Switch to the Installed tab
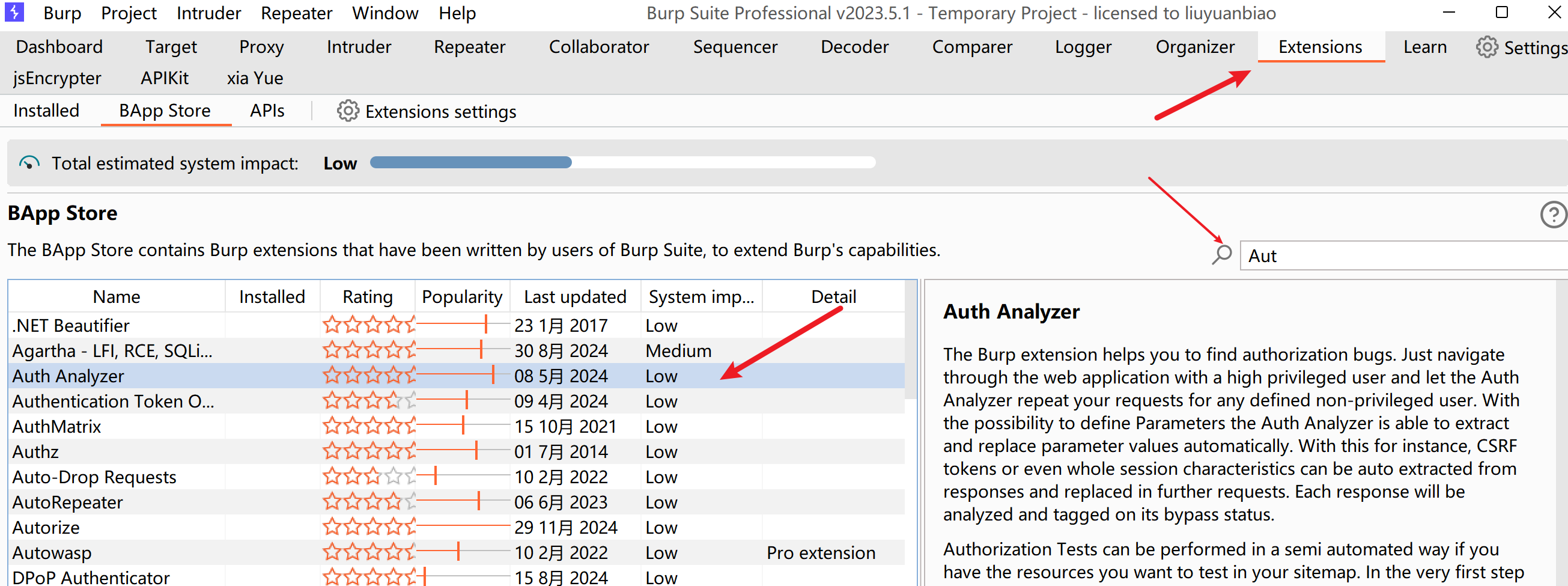This screenshot has height=586, width=1568. (x=46, y=111)
